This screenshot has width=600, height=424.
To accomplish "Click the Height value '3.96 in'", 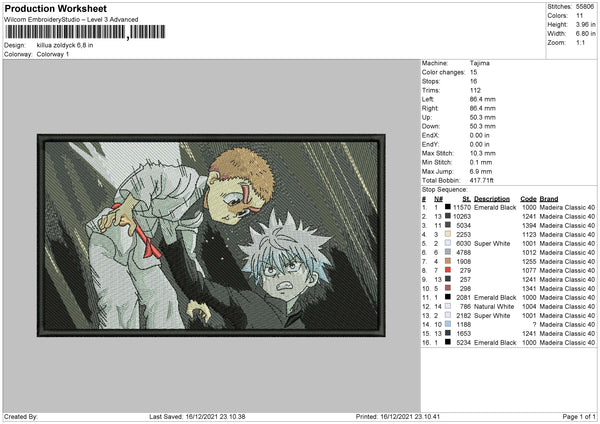I will pos(585,24).
